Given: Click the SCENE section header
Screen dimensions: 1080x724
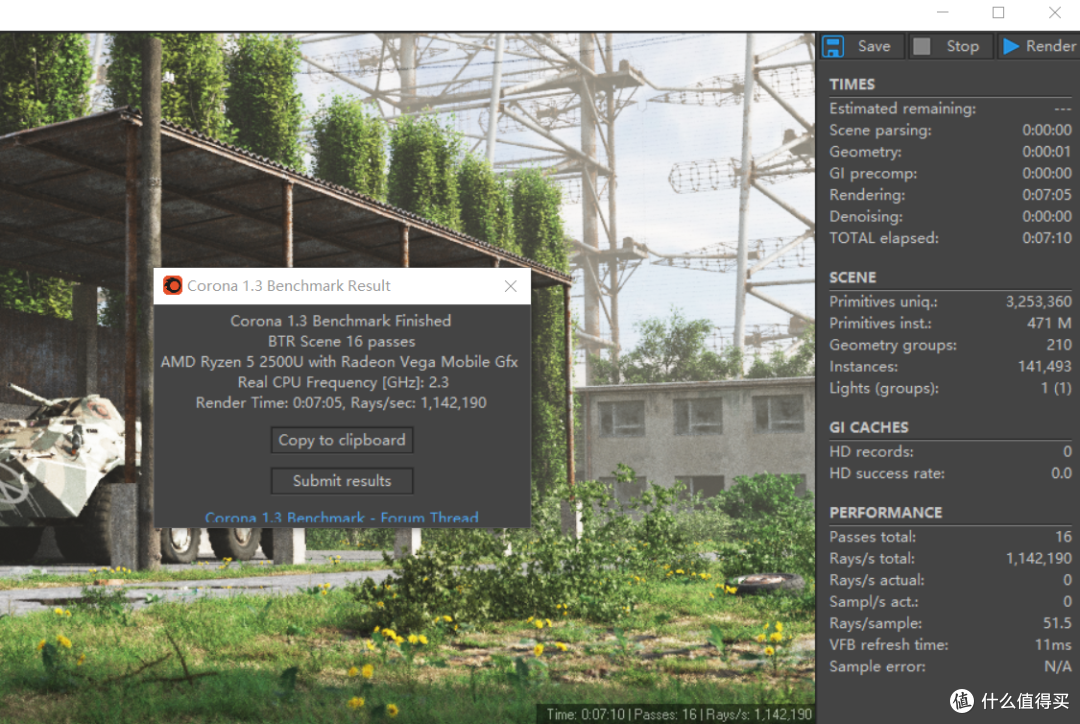Looking at the screenshot, I should [853, 278].
